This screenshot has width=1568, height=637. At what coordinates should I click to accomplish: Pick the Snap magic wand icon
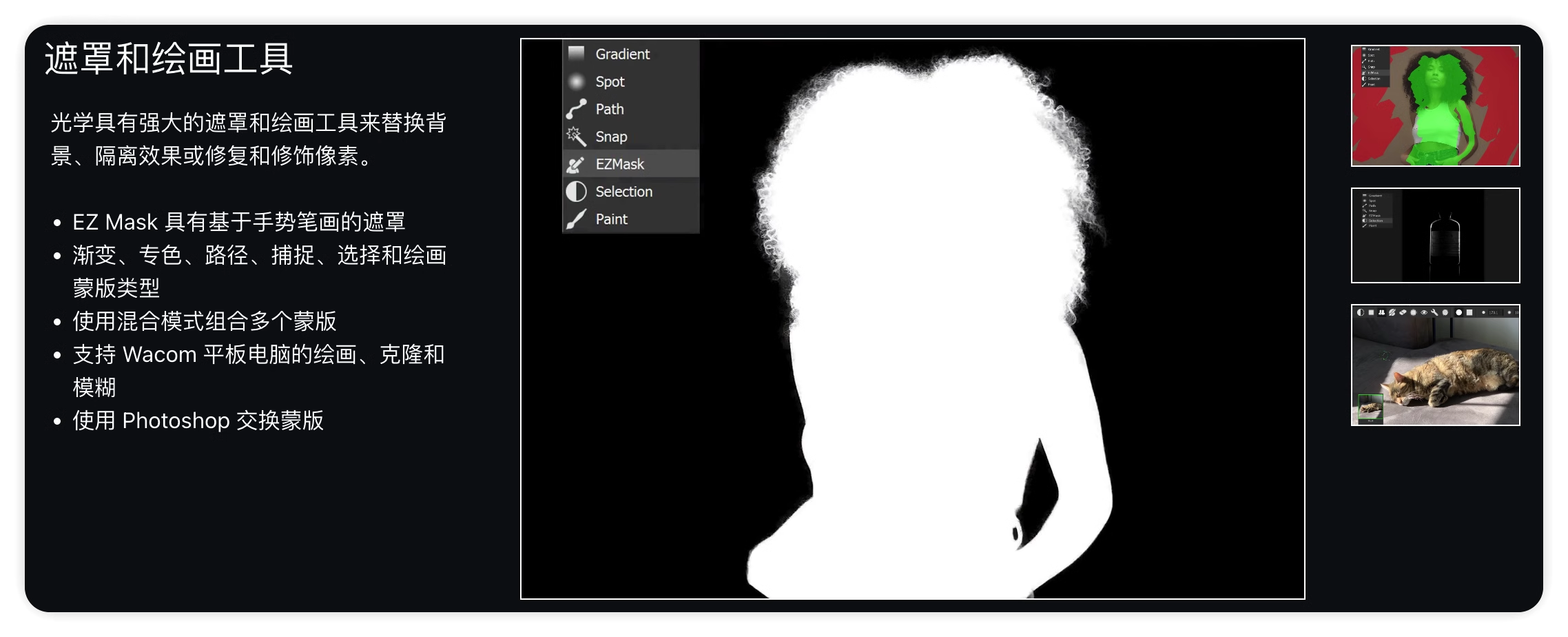(576, 136)
